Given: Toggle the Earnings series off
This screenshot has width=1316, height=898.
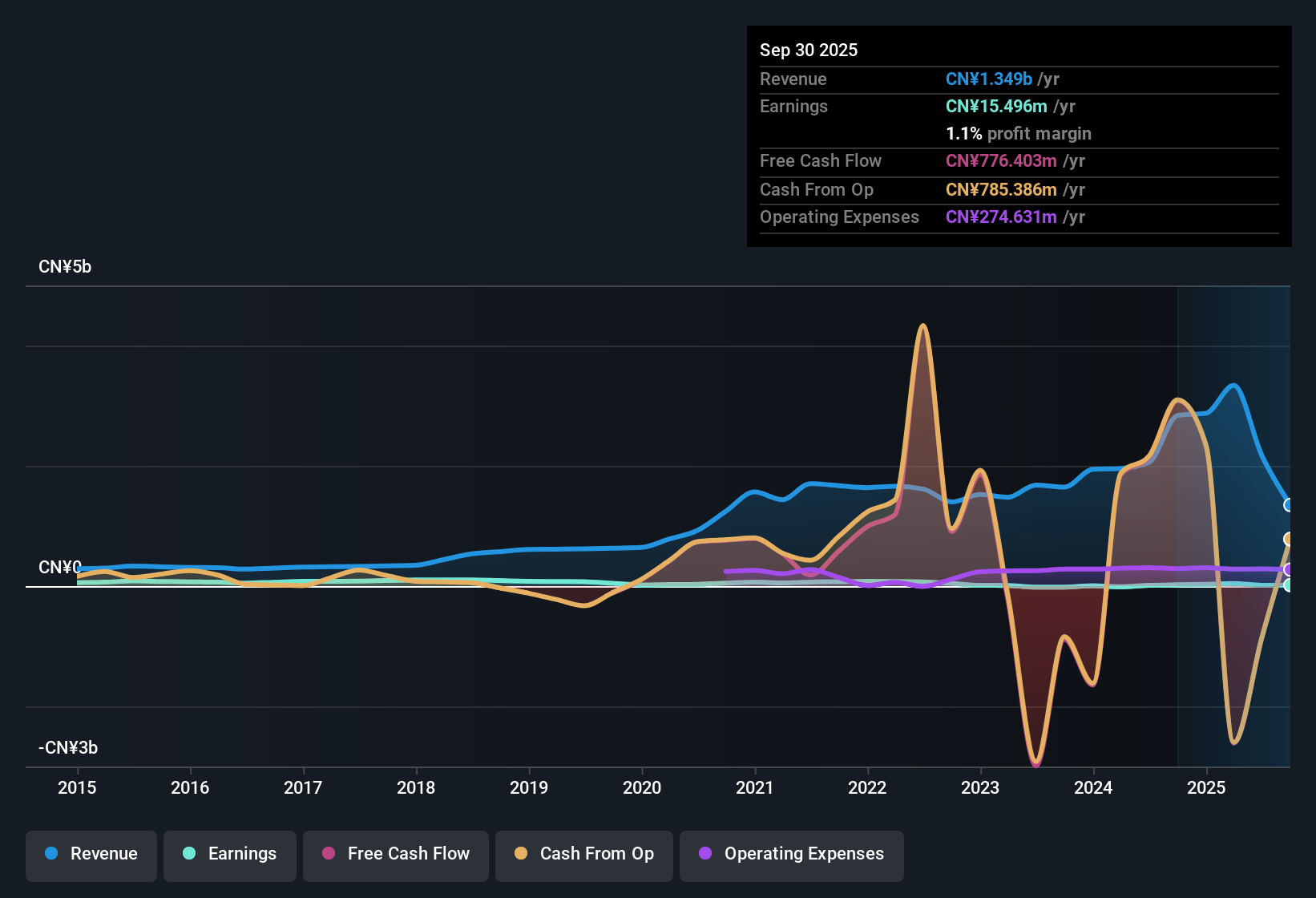Looking at the screenshot, I should click(x=230, y=854).
